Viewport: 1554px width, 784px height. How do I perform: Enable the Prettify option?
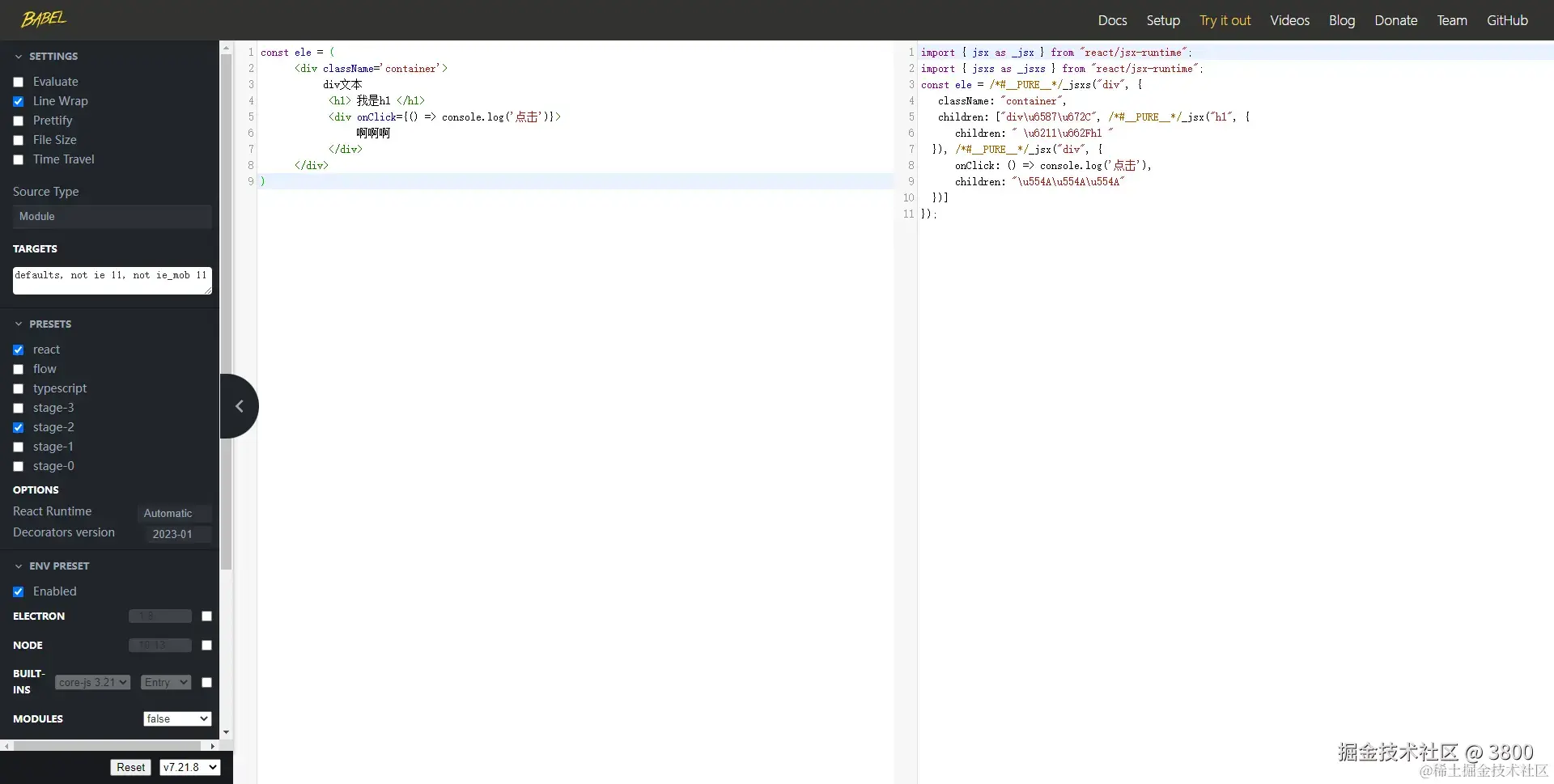pos(19,121)
